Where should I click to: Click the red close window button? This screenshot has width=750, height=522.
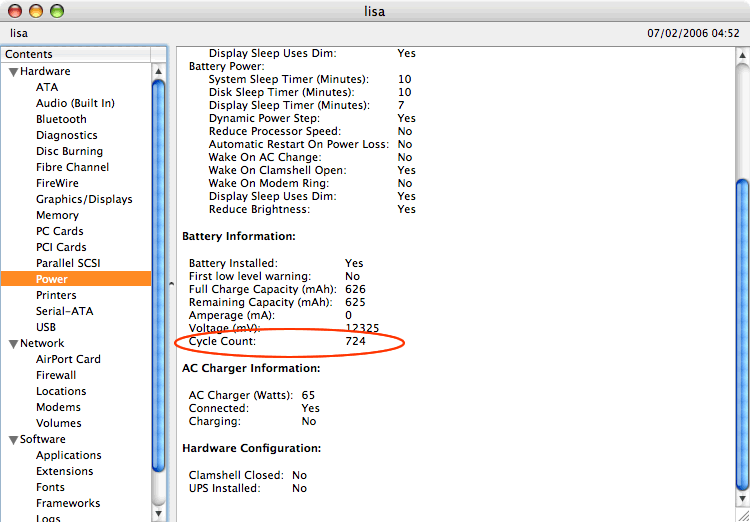click(15, 11)
